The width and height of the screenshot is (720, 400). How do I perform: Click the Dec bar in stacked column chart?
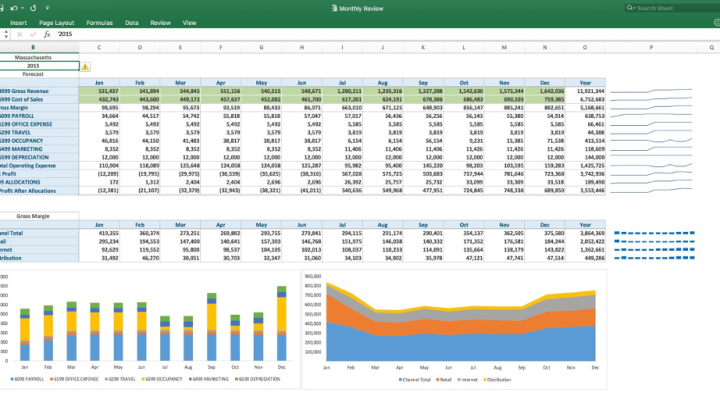281,324
